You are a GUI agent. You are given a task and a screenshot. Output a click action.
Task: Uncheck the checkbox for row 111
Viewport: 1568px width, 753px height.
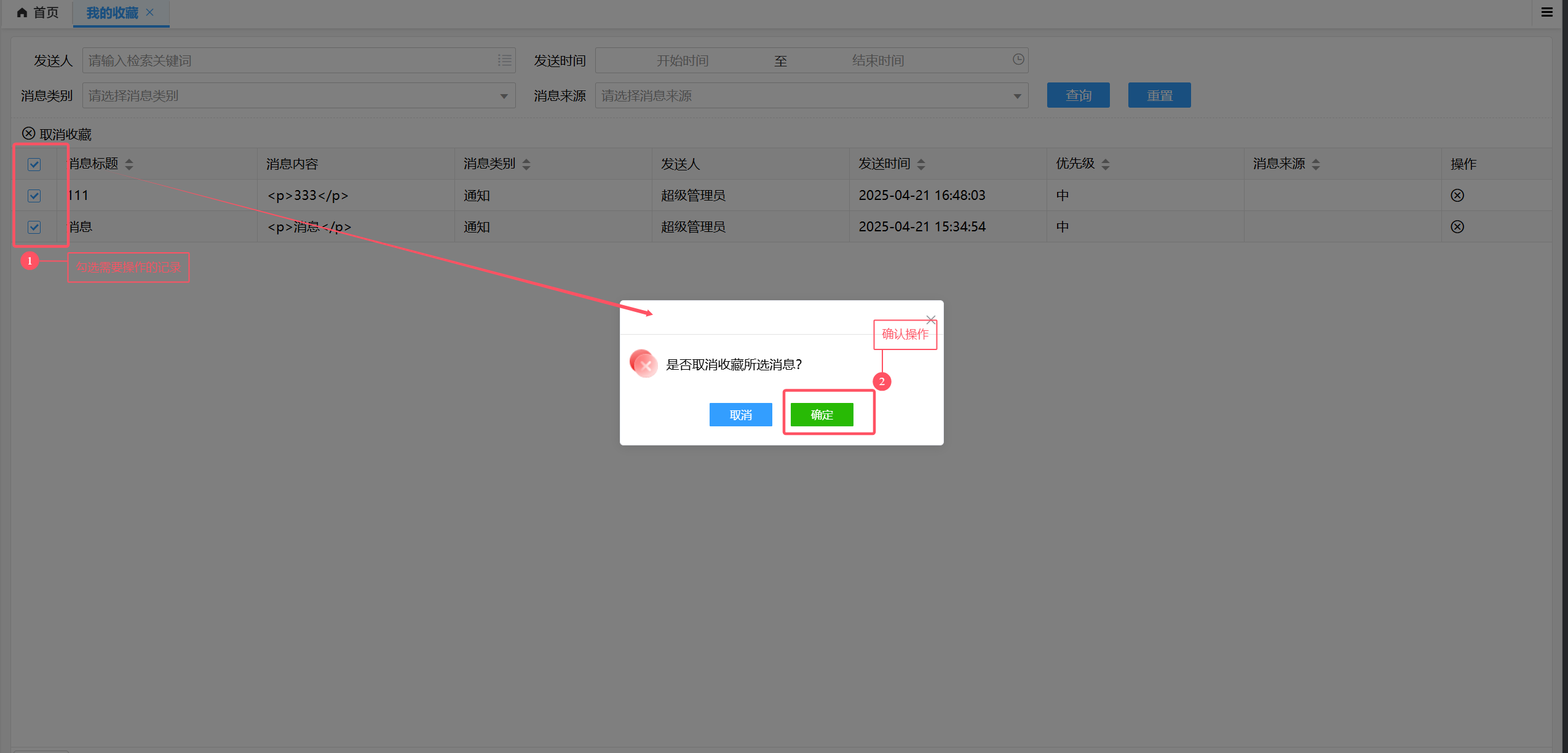[x=34, y=196]
